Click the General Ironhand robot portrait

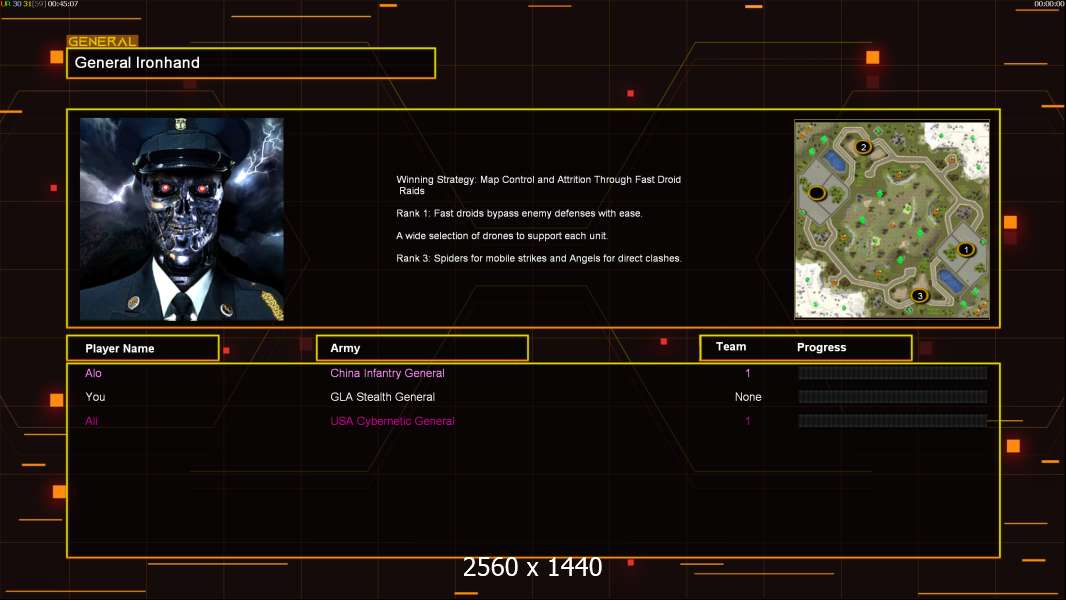pyautogui.click(x=182, y=219)
